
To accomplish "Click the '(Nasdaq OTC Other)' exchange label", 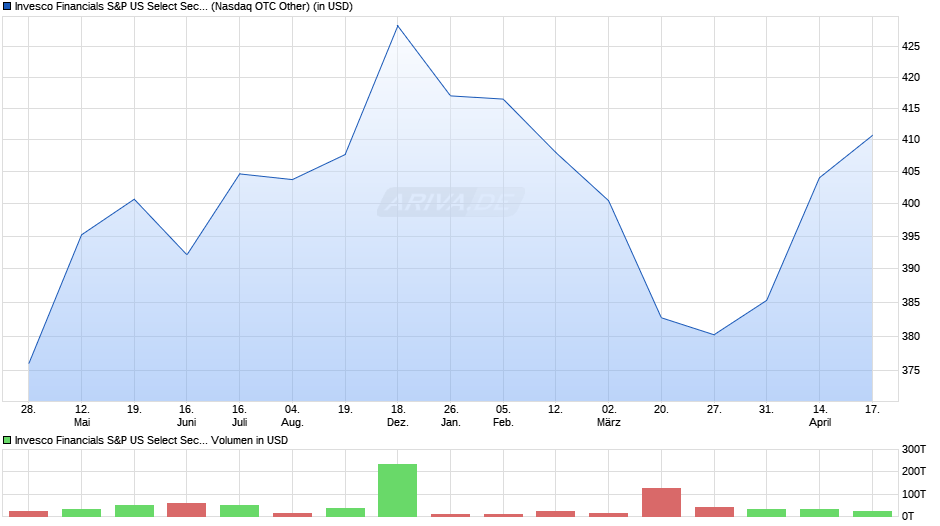I will (260, 7).
